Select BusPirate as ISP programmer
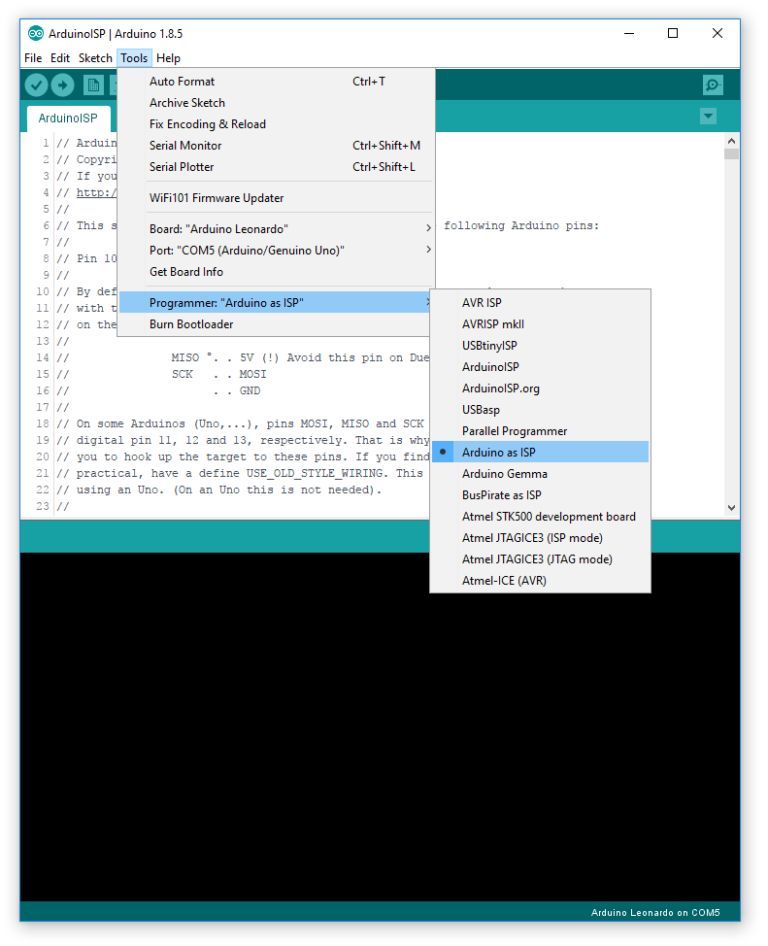This screenshot has height=946, width=768. (541, 495)
